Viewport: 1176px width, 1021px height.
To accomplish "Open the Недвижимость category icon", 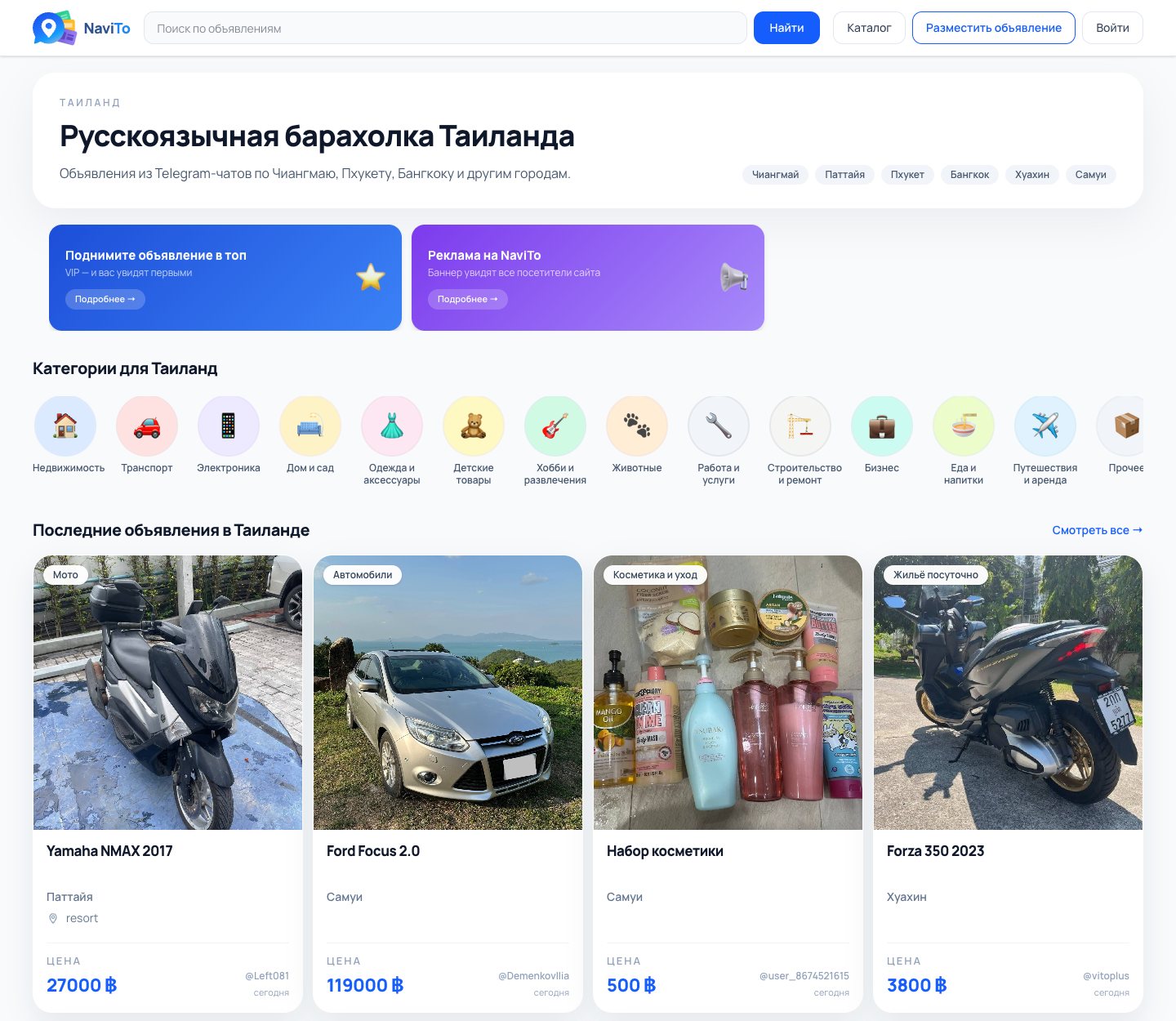I will pyautogui.click(x=65, y=426).
